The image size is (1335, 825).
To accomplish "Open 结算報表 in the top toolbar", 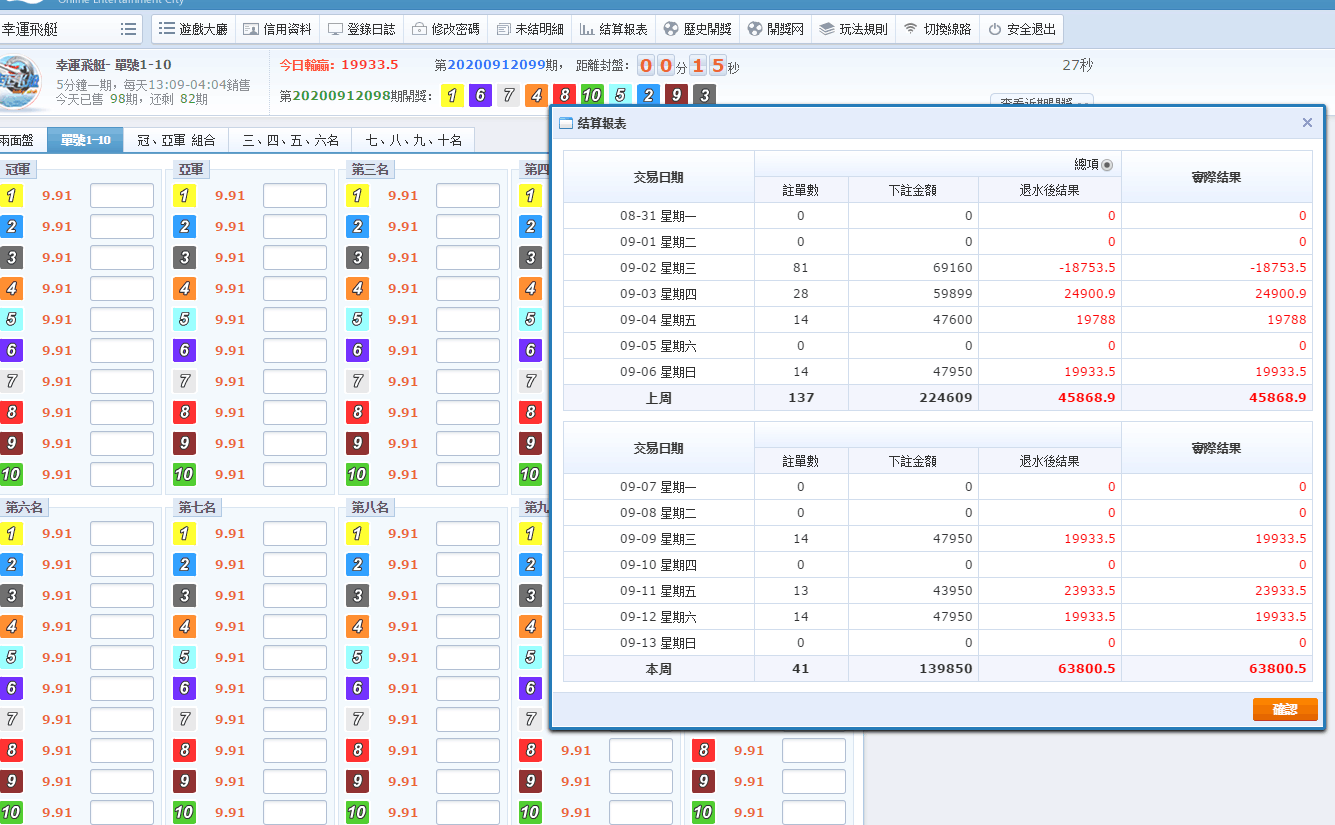I will pyautogui.click(x=614, y=29).
